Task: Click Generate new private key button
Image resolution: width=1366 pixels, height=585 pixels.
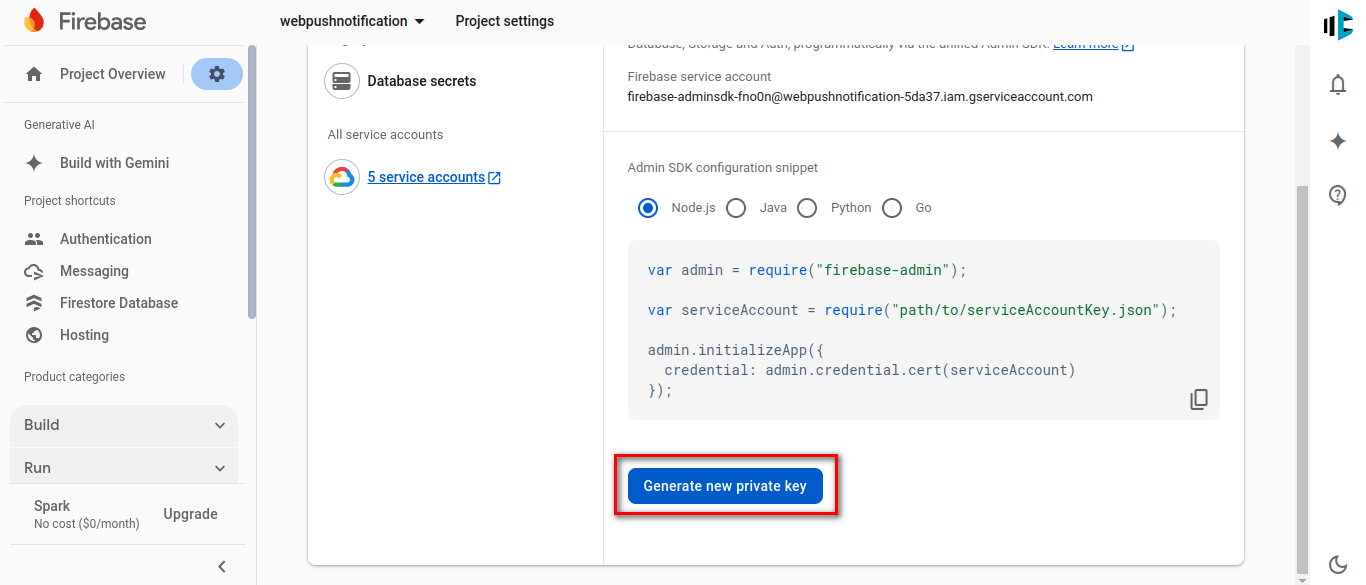Action: pyautogui.click(x=725, y=486)
